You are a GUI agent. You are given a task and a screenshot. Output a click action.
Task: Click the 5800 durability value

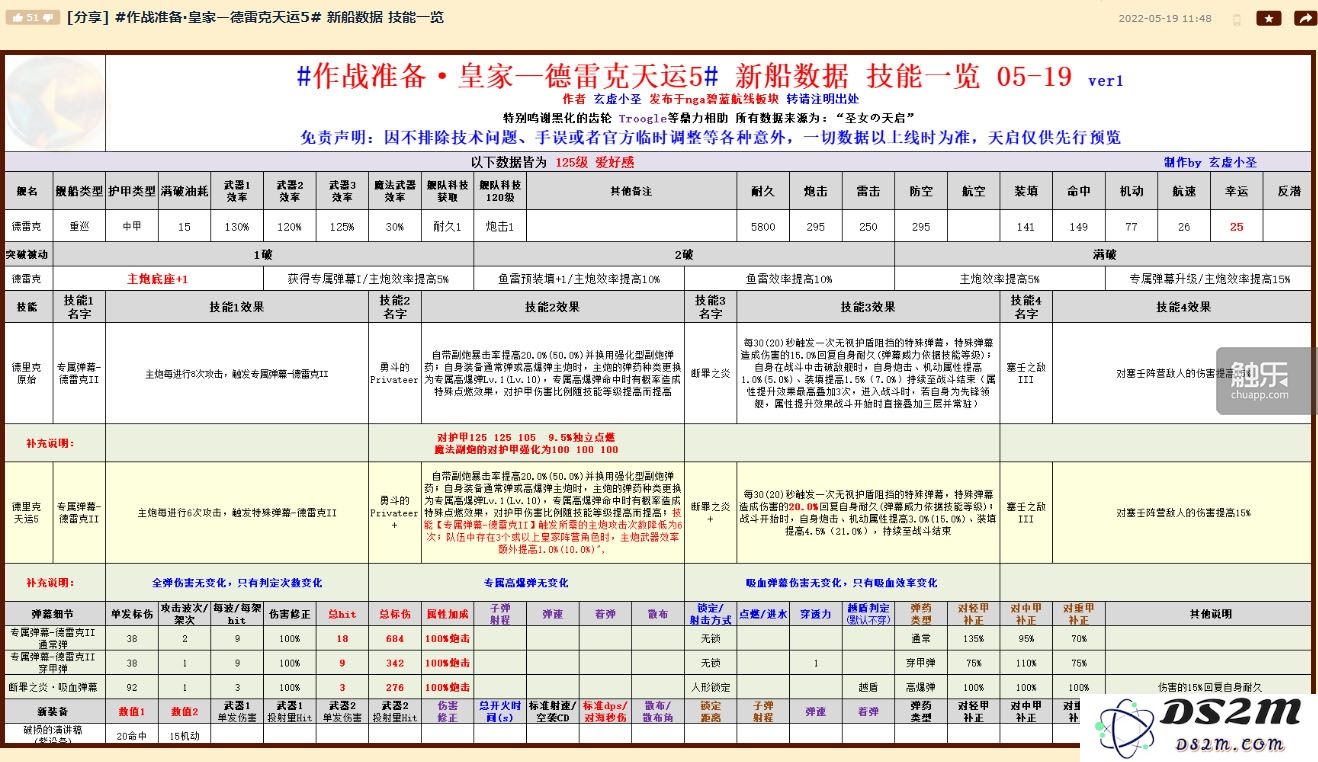pos(763,227)
